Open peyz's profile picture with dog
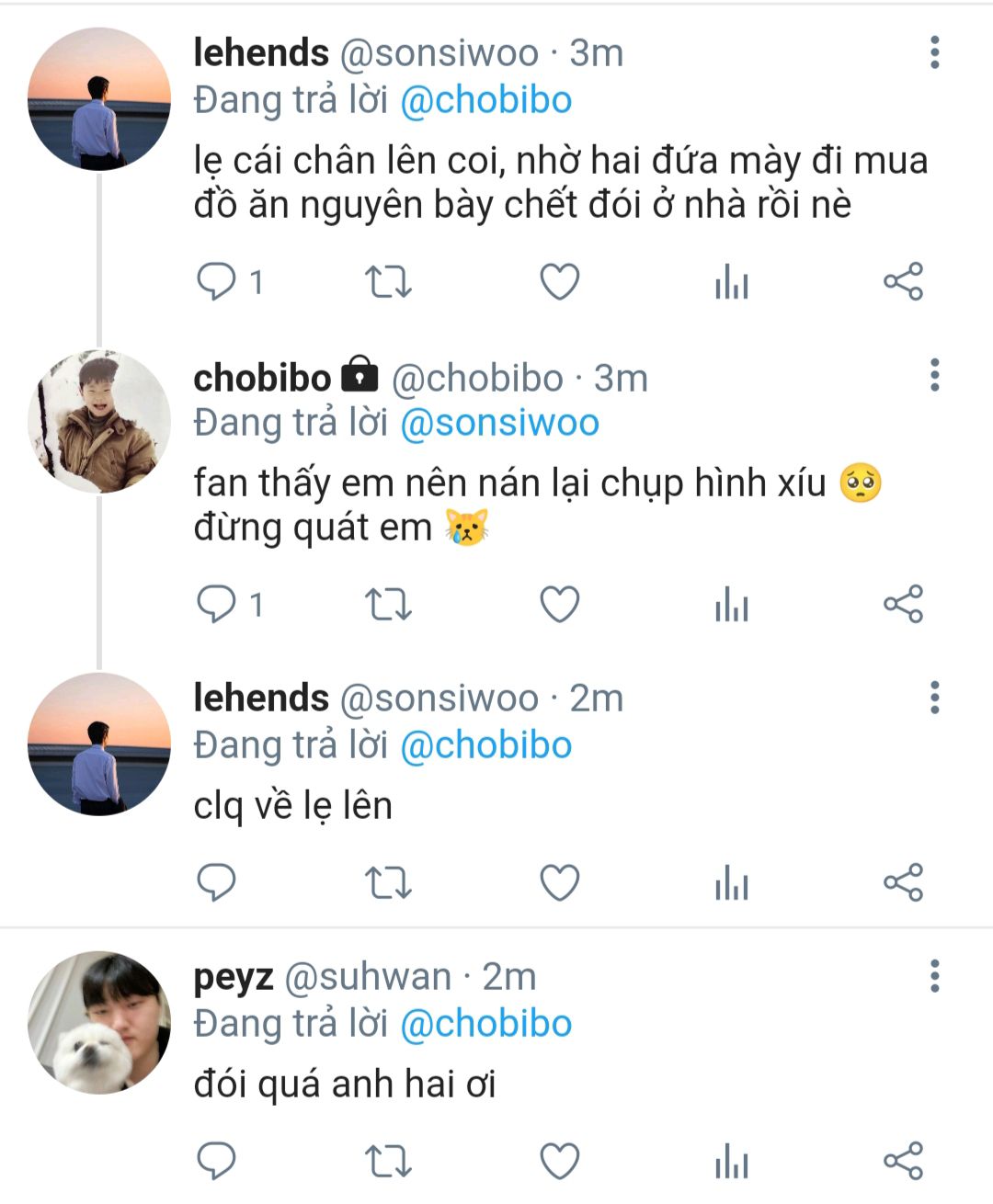Screen dimensions: 993x1204 99,1022
